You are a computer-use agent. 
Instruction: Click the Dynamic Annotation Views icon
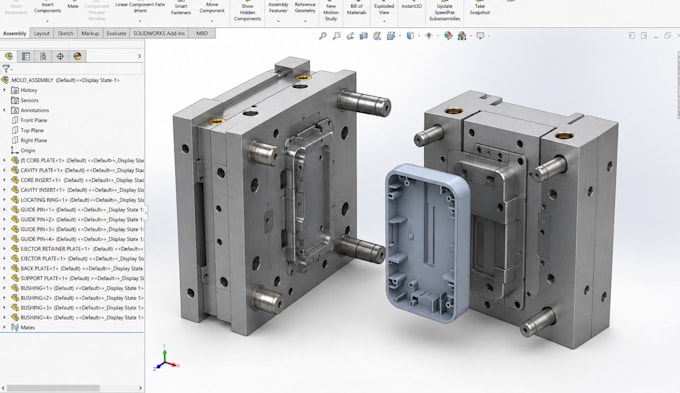point(377,36)
